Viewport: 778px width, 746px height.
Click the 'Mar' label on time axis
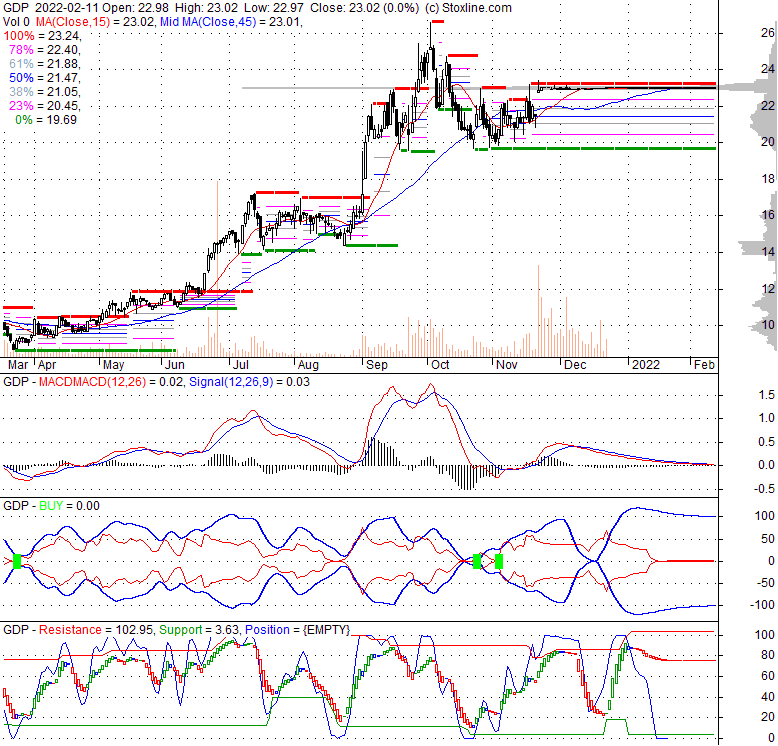coord(18,365)
